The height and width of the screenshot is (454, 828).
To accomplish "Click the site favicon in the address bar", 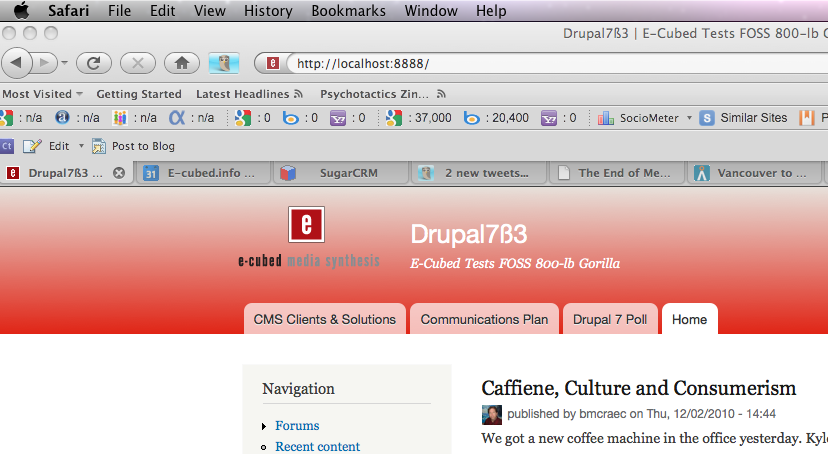I will tap(272, 63).
